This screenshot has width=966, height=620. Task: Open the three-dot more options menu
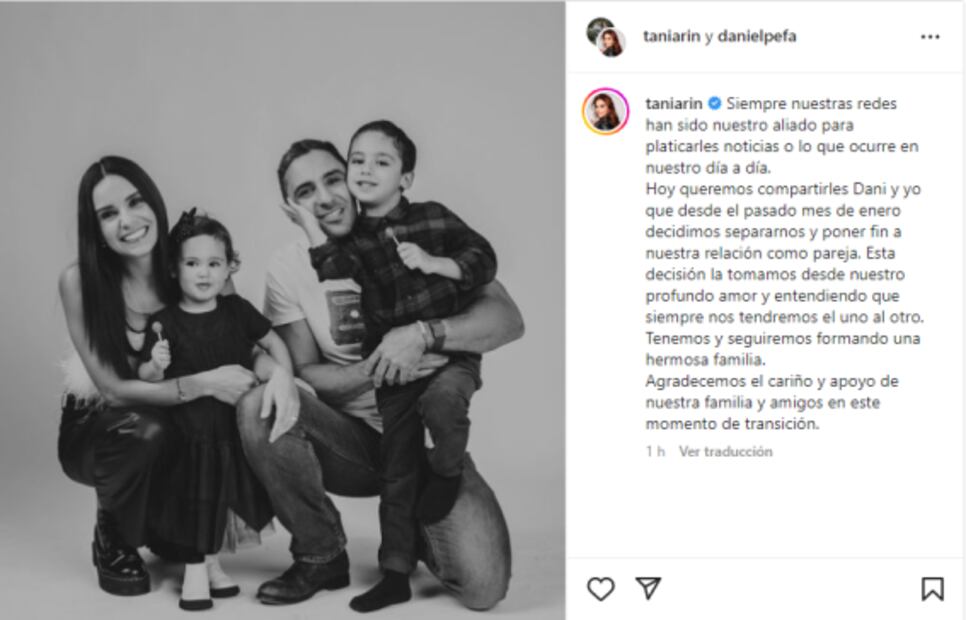[x=930, y=37]
